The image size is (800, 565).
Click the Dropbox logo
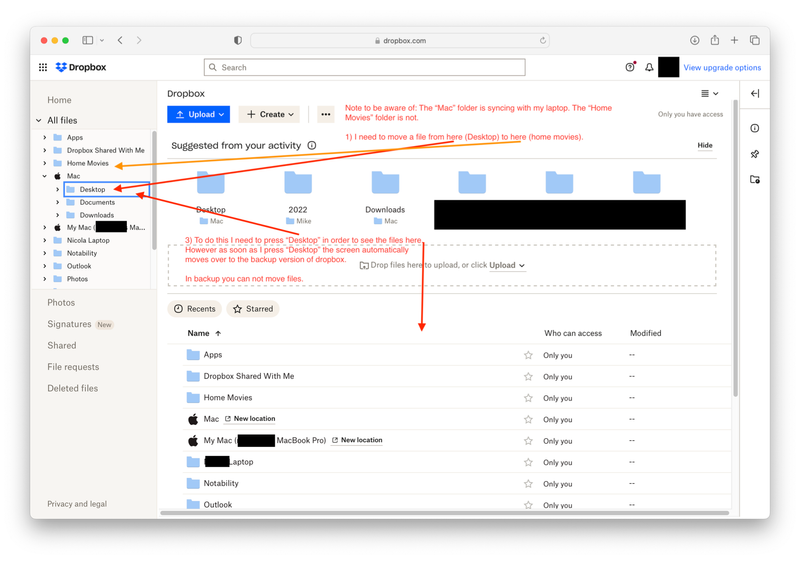click(x=81, y=67)
